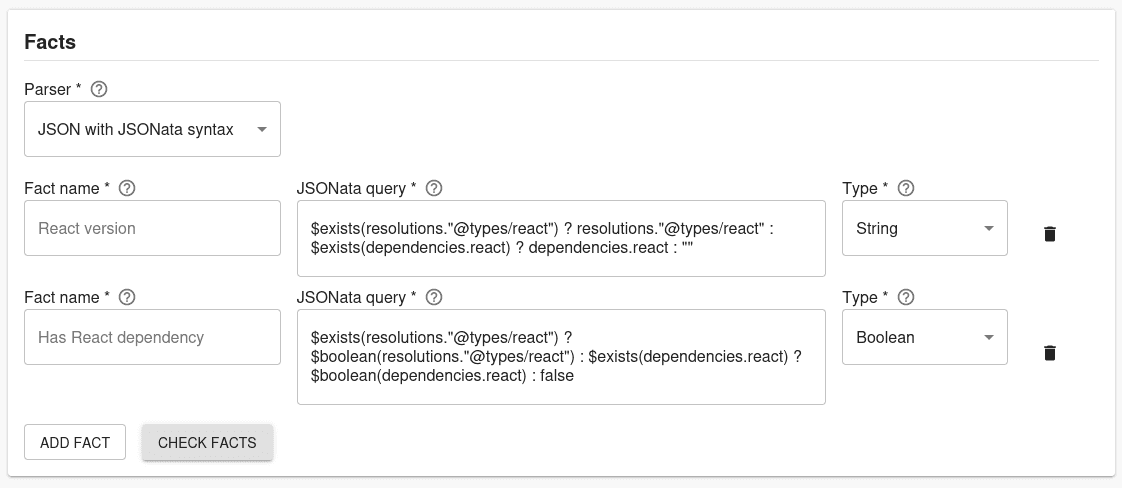Show help for the first JSONata query
This screenshot has width=1122, height=488.
point(434,188)
